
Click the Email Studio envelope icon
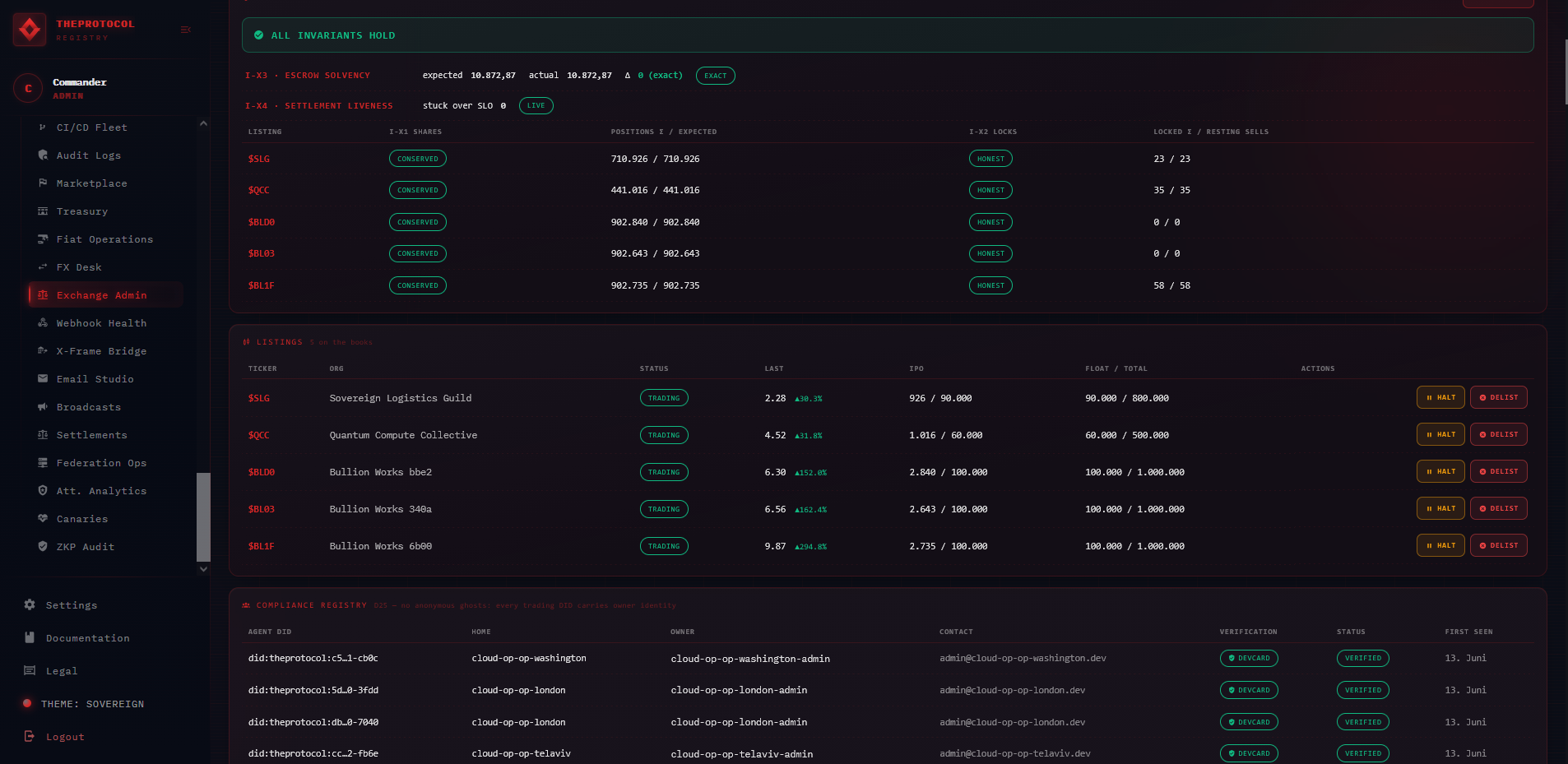pos(43,379)
